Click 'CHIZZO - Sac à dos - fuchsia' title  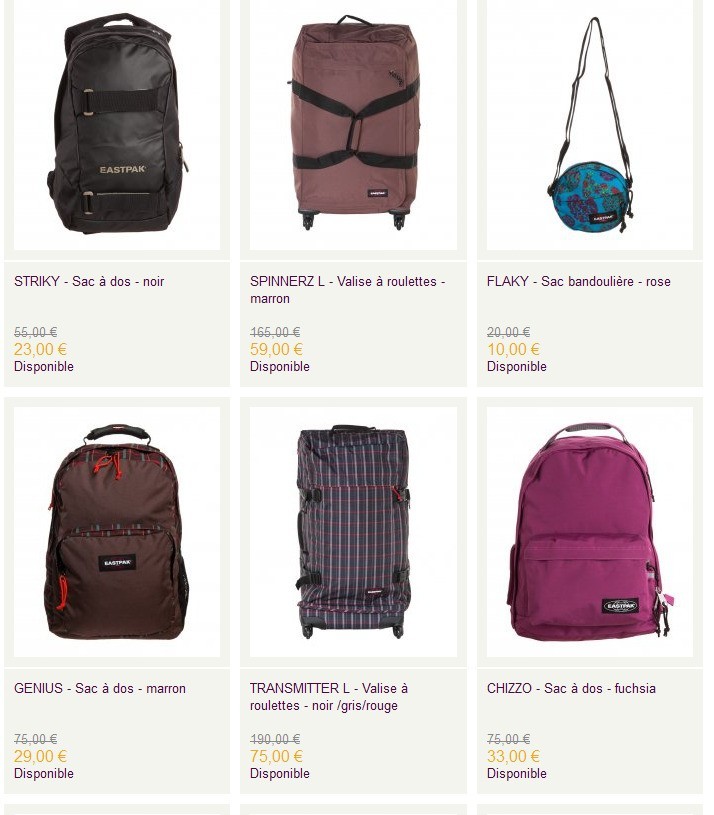click(571, 688)
